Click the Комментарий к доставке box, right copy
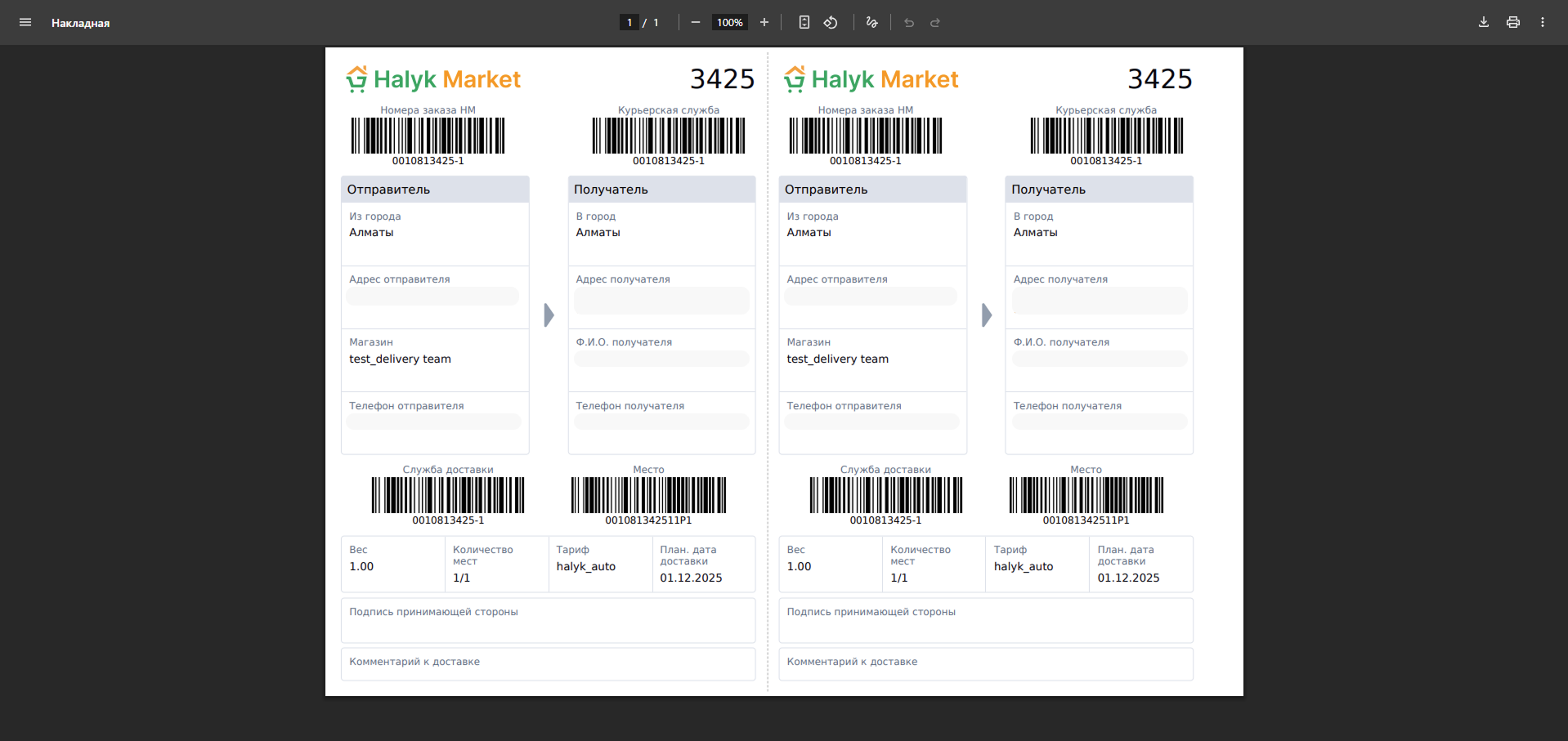Viewport: 1568px width, 741px height. (985, 663)
